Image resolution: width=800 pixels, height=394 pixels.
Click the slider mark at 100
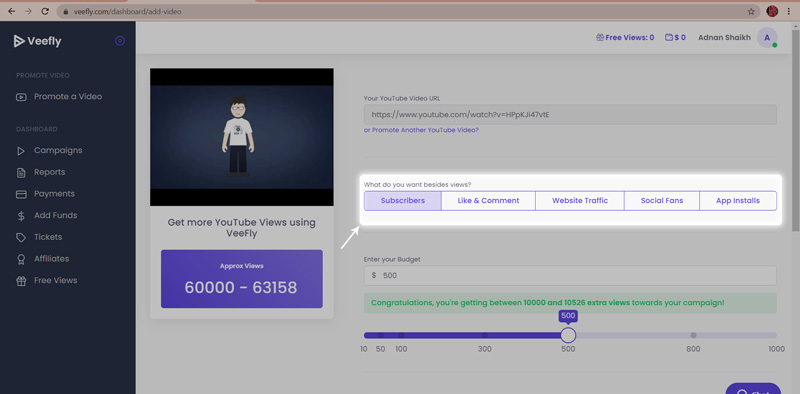[401, 335]
